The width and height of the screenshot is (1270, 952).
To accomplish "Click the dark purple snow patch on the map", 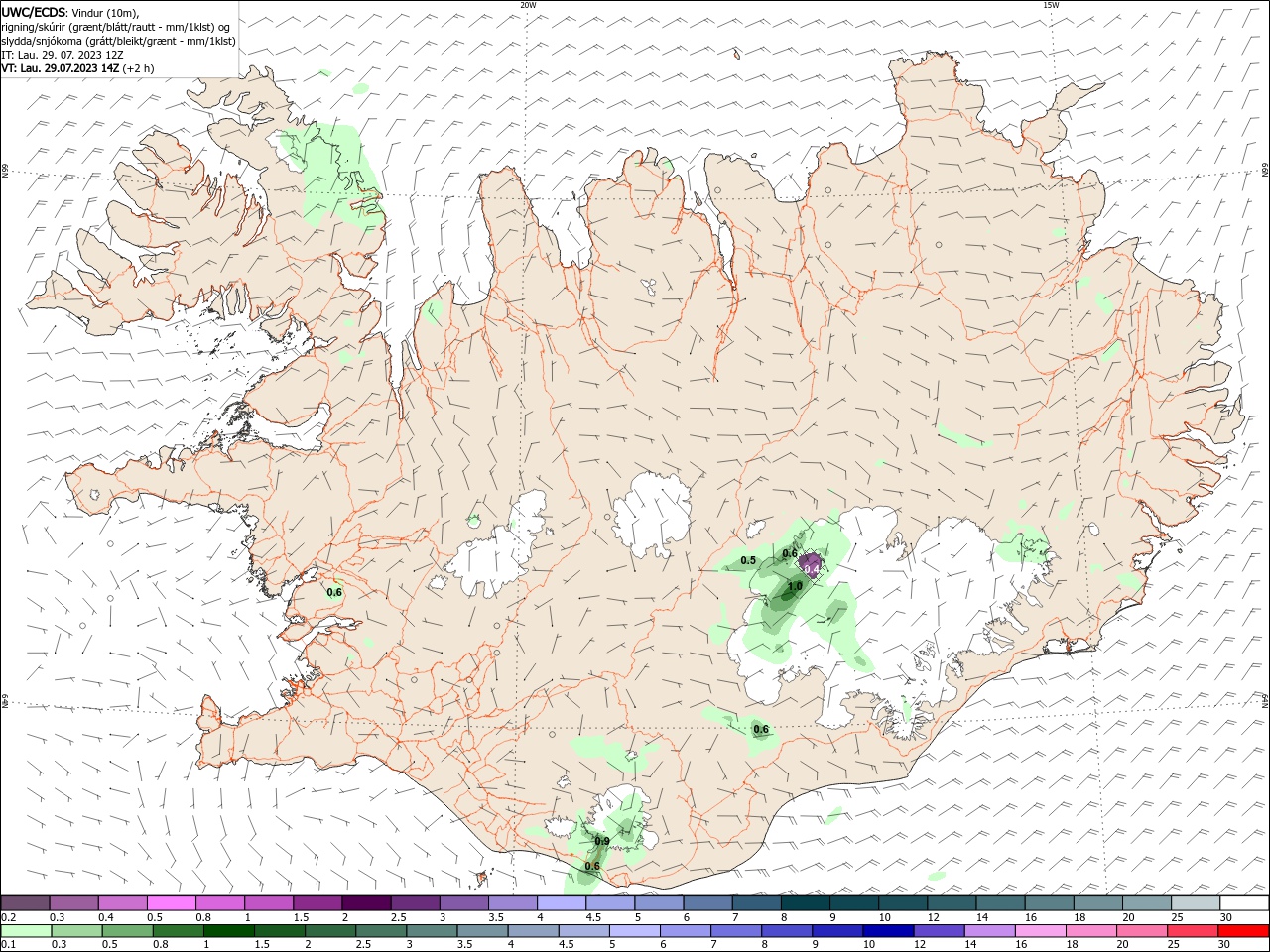I will click(x=811, y=564).
